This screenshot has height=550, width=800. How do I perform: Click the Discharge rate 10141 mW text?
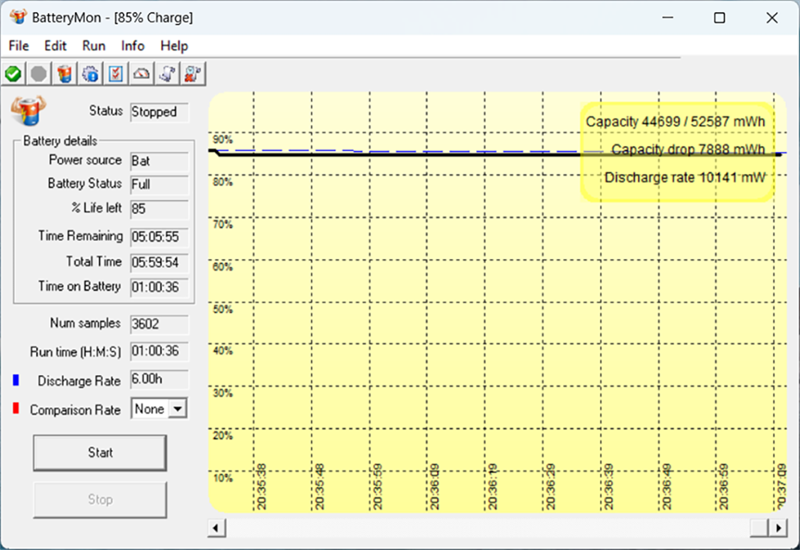684,178
